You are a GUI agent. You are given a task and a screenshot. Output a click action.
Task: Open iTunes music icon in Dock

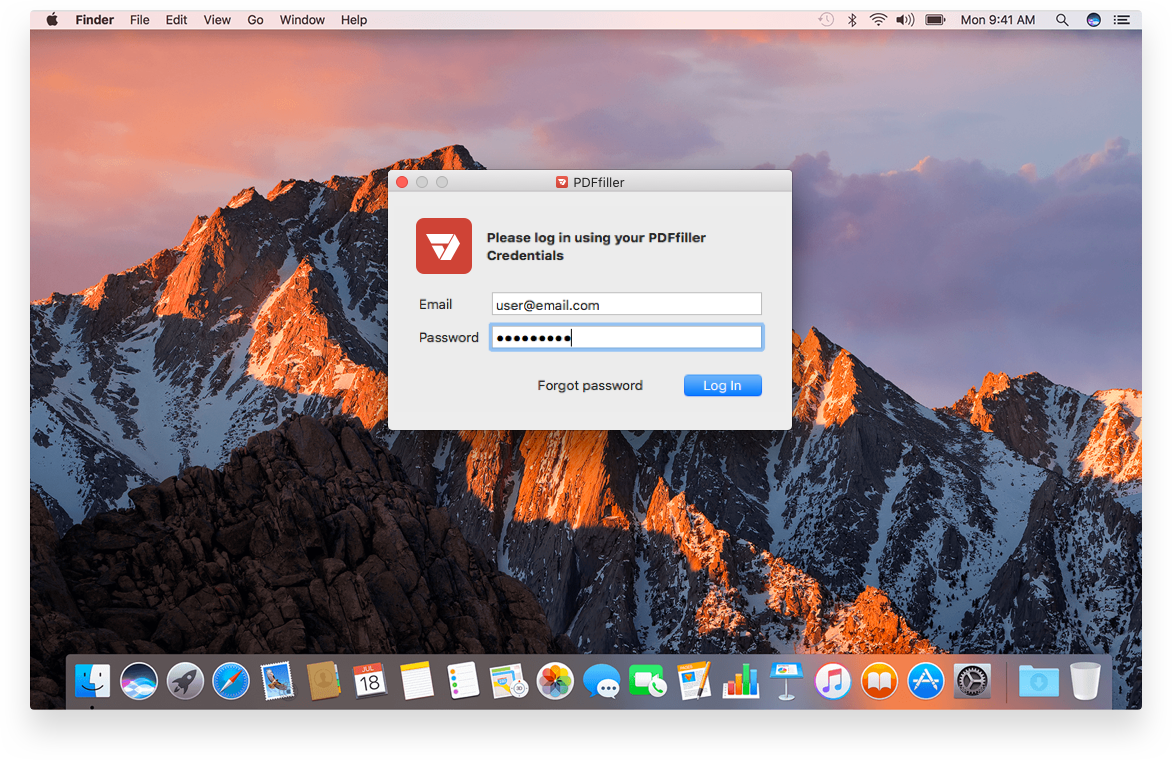pos(833,682)
